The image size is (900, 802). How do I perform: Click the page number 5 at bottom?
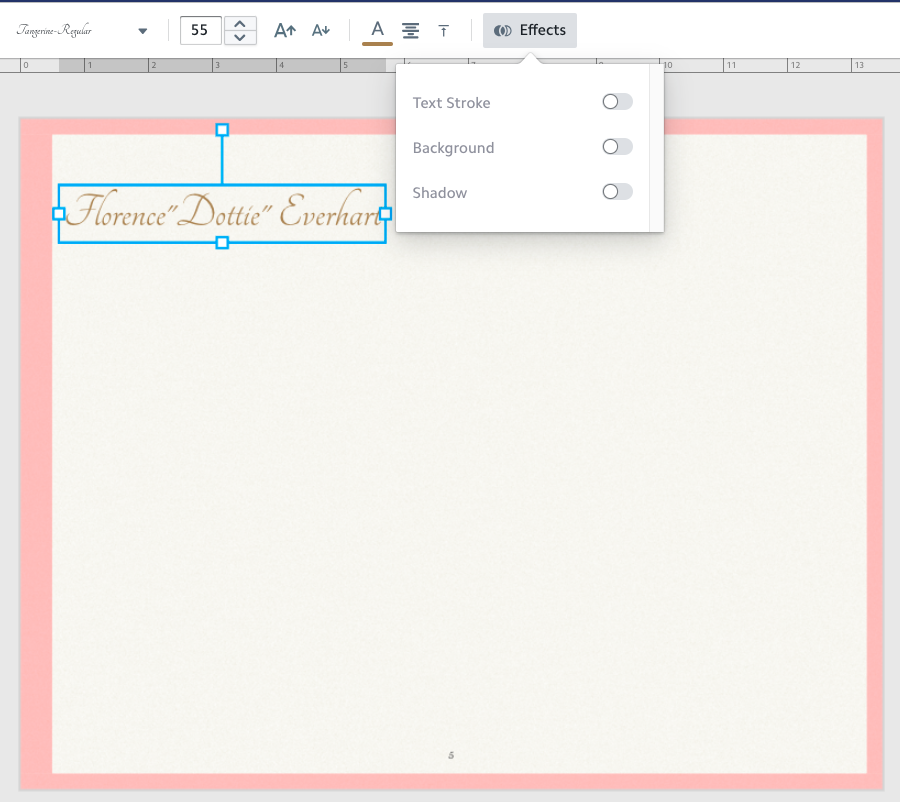451,755
